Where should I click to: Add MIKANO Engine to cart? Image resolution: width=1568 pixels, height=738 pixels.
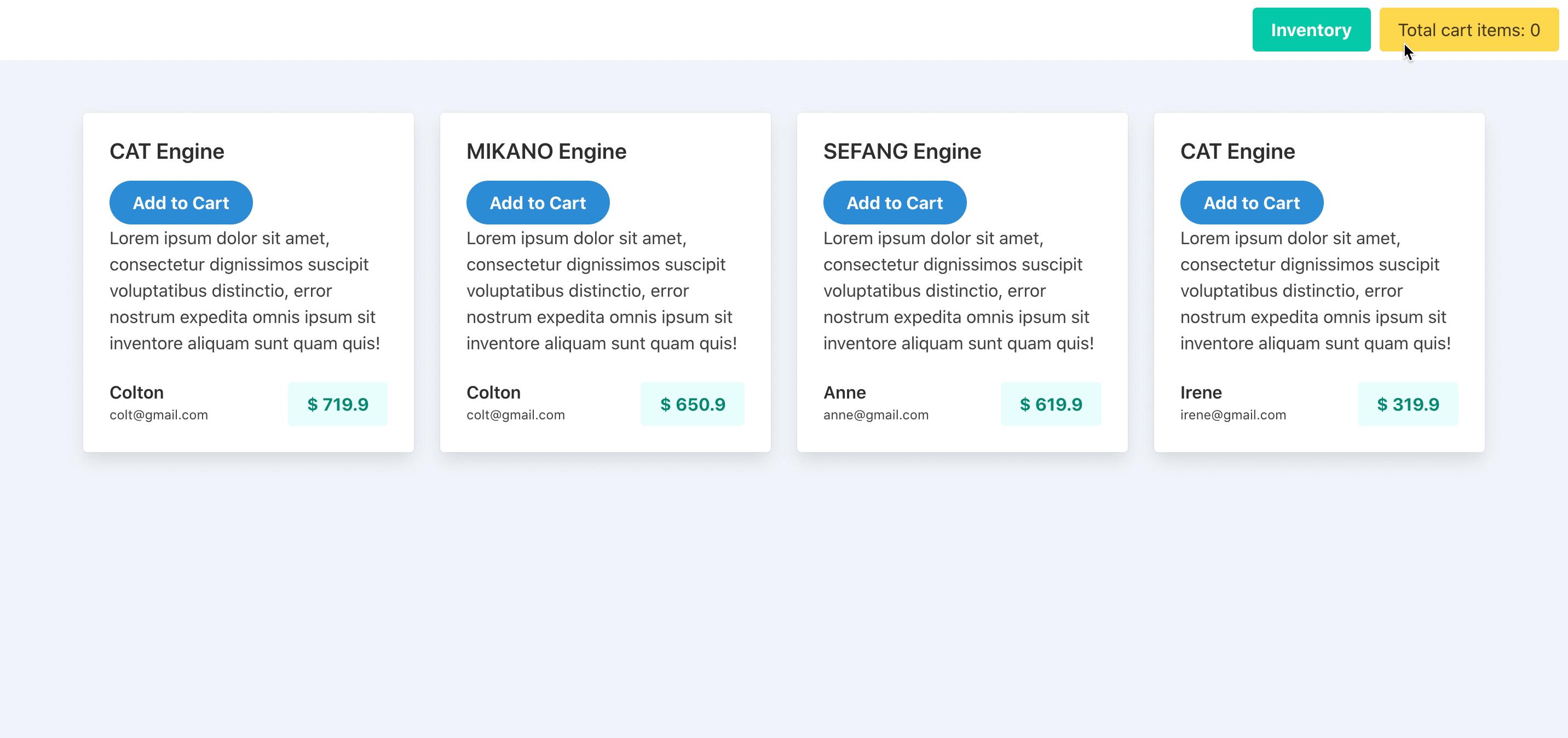click(538, 203)
